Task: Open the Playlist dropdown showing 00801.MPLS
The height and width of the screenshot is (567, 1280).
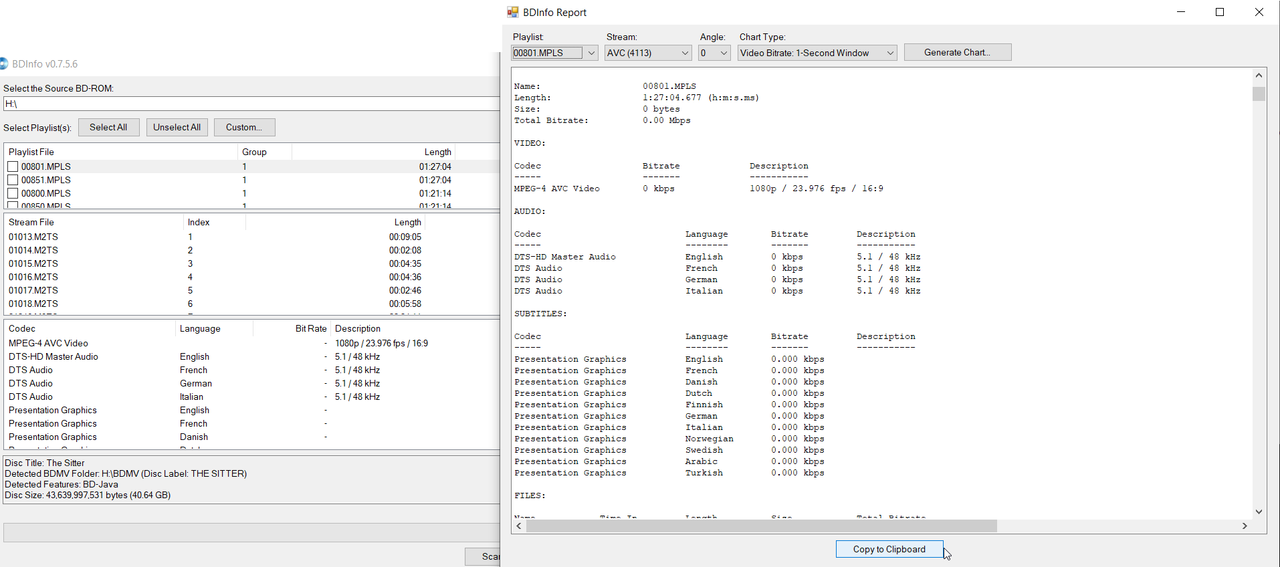Action: 555,53
